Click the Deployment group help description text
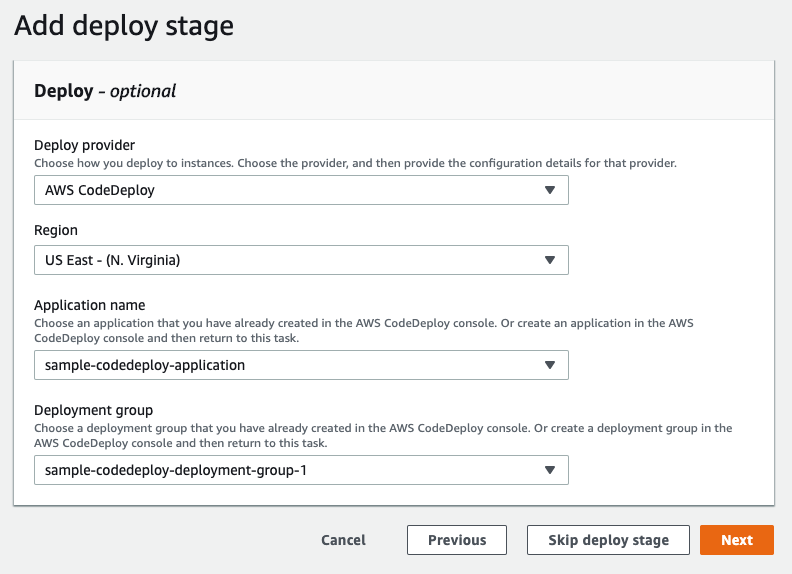The width and height of the screenshot is (792, 574). 382,435
